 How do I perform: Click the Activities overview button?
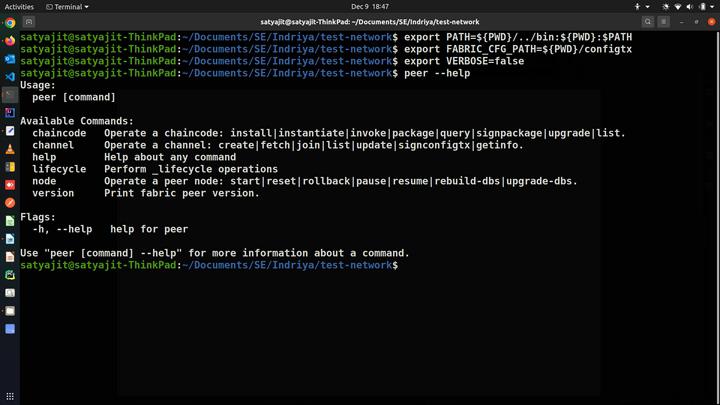coord(19,6)
